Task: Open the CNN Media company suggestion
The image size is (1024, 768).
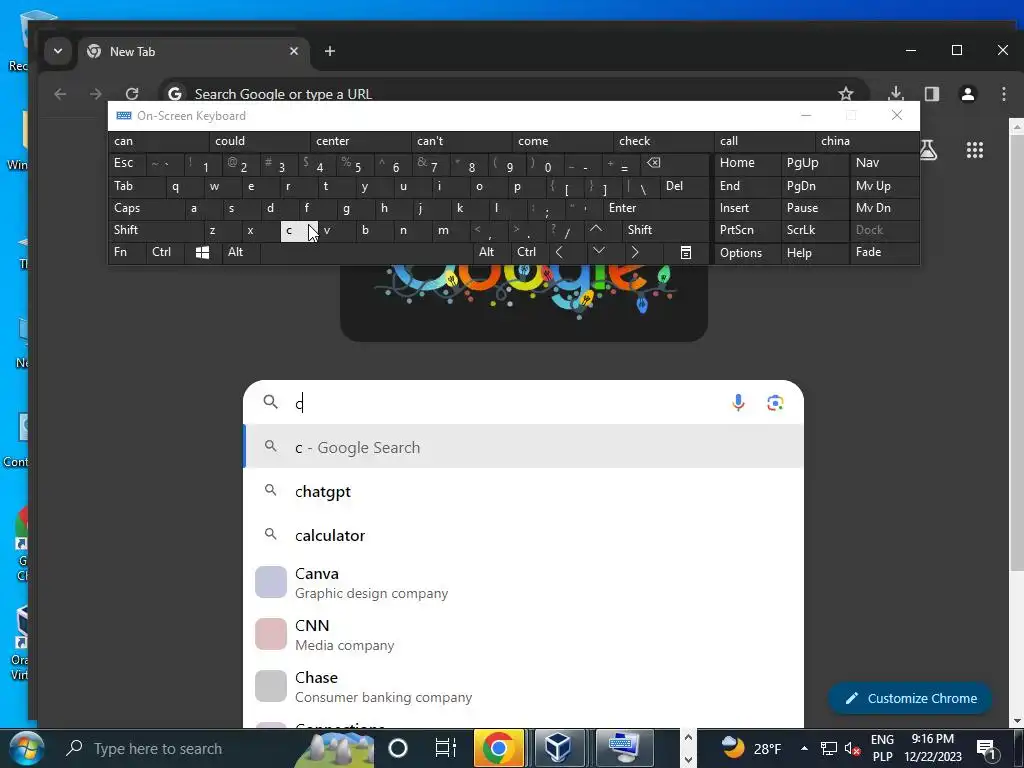Action: pos(523,634)
